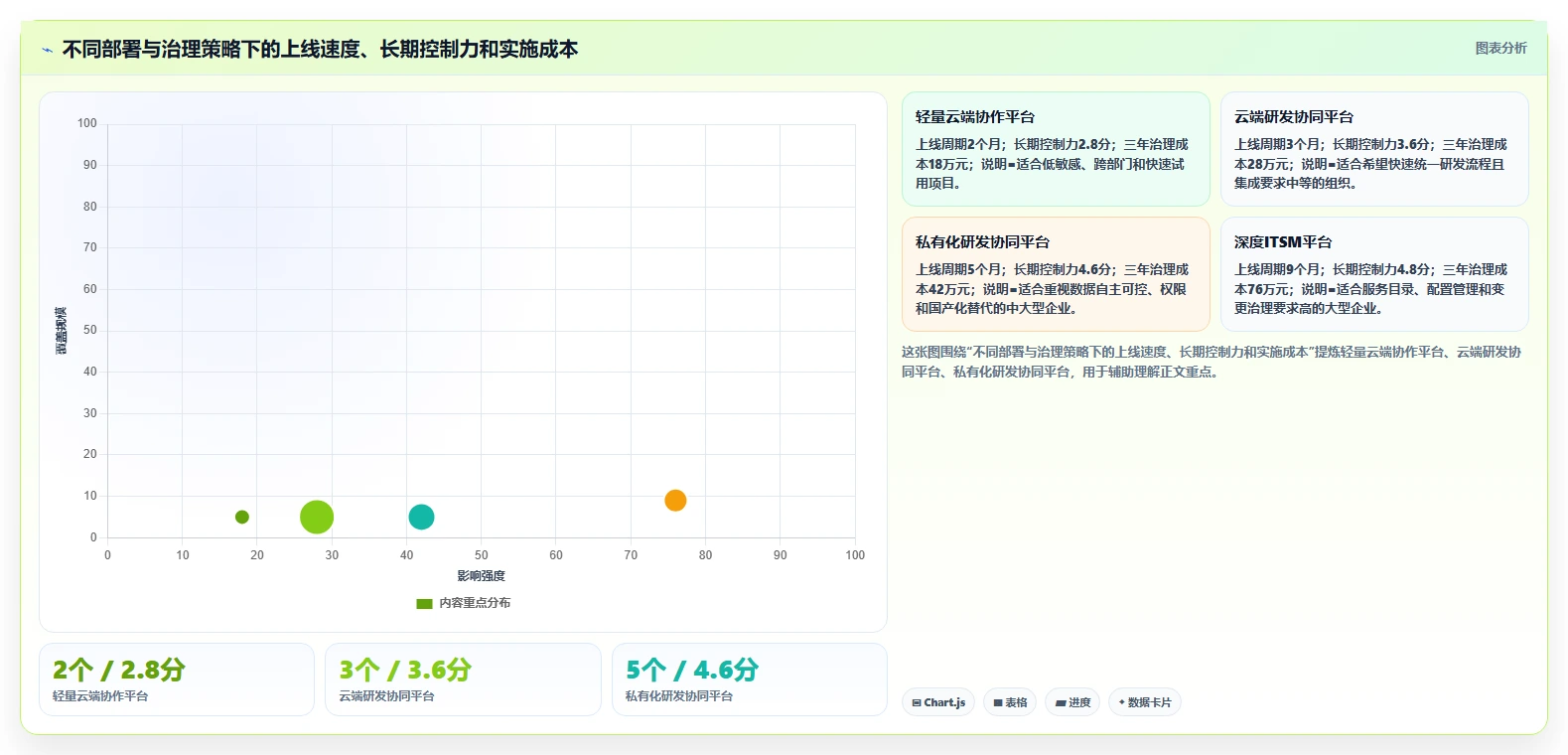This screenshot has width=1568, height=755.
Task: Click the 上线周期3个月 description text
Action: tap(1370, 164)
